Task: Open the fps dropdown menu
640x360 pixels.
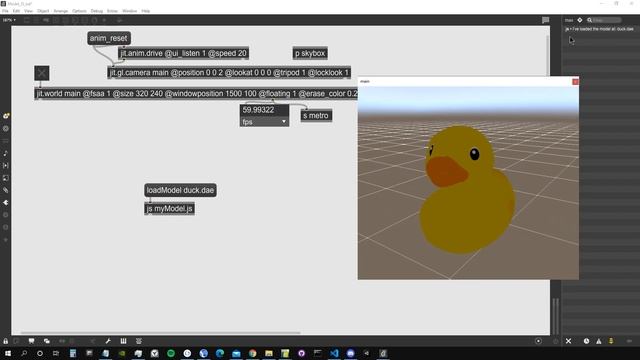Action: click(264, 122)
